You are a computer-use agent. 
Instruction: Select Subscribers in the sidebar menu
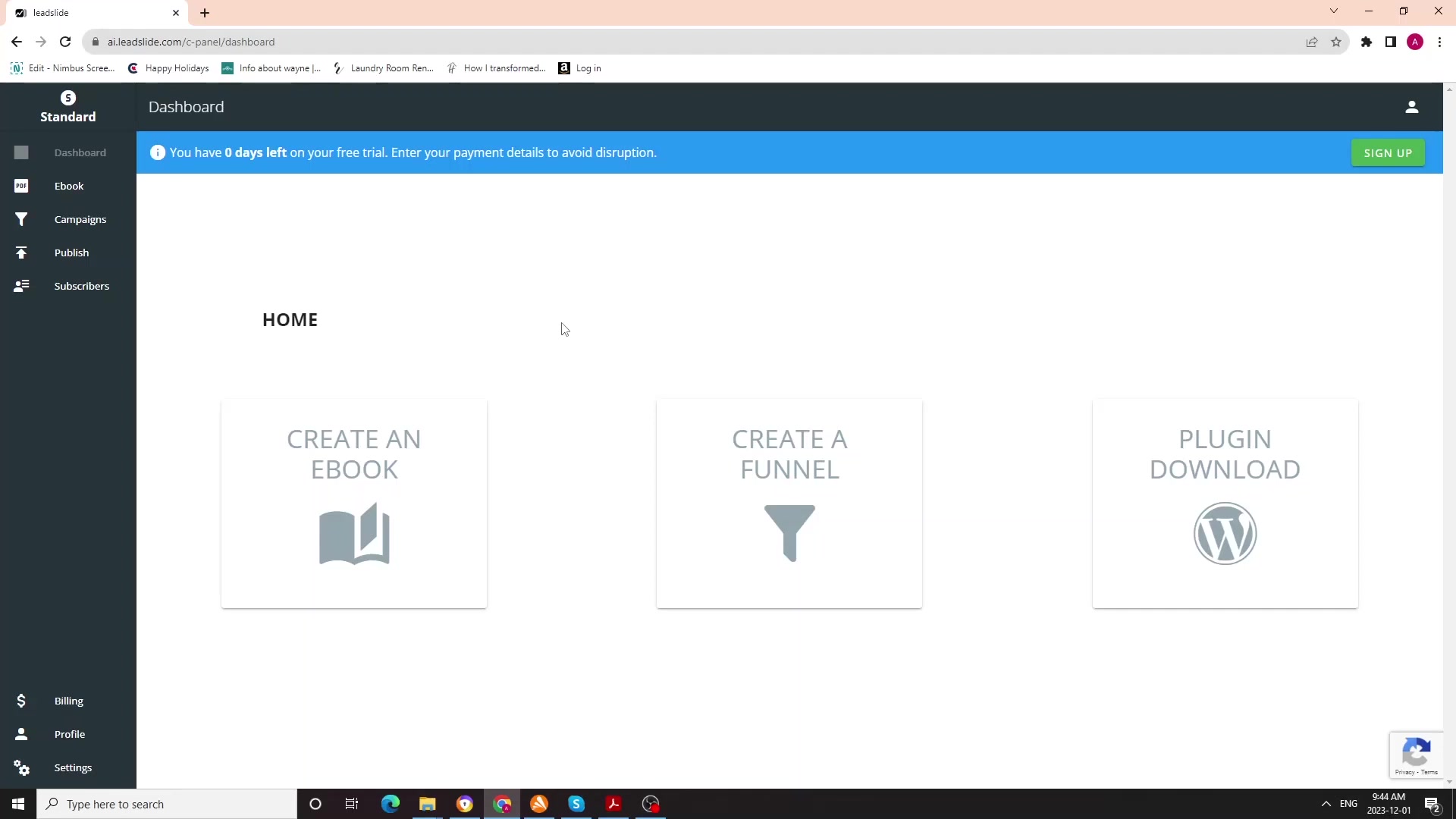(x=68, y=286)
